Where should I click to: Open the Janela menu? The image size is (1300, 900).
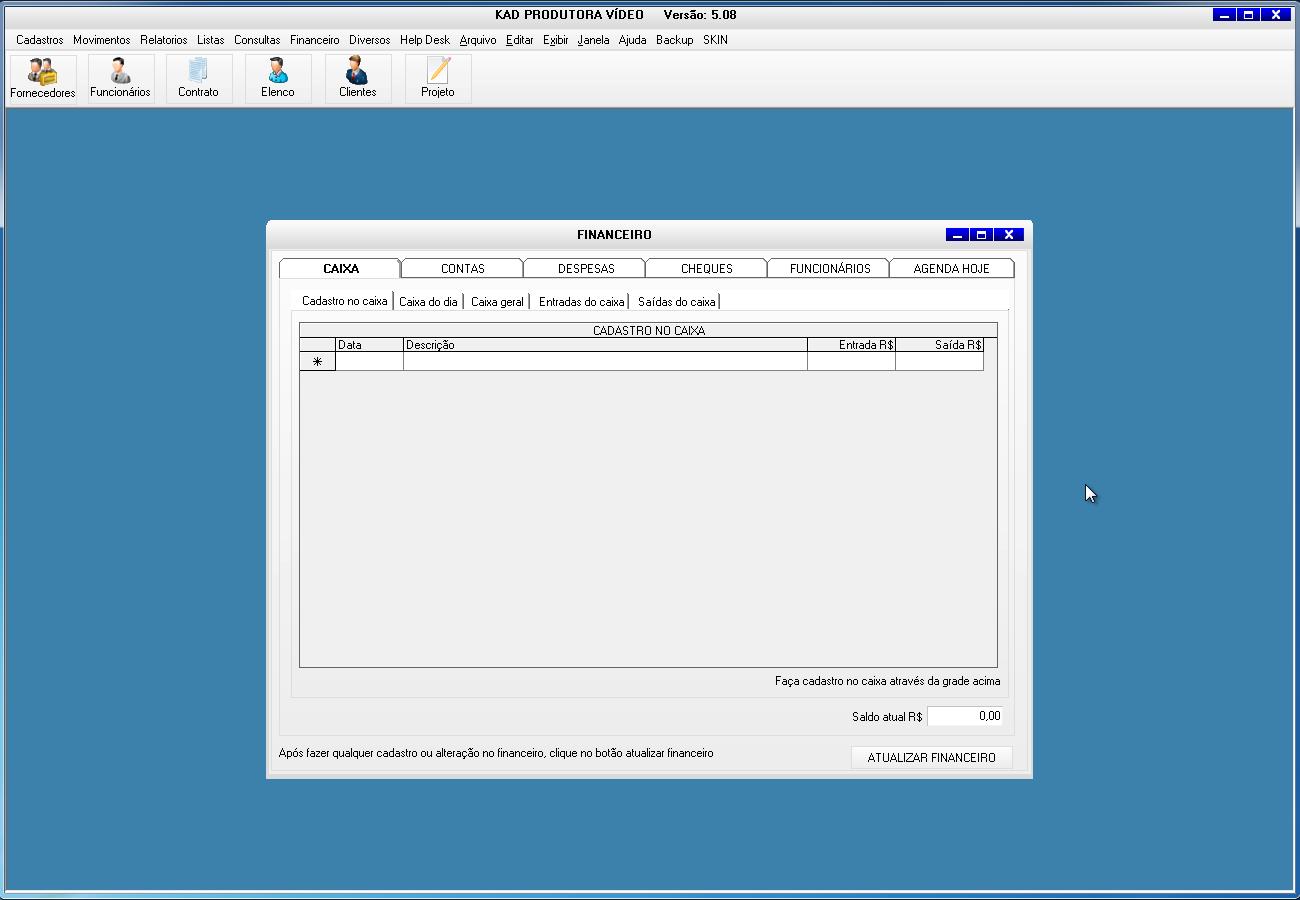[x=593, y=40]
